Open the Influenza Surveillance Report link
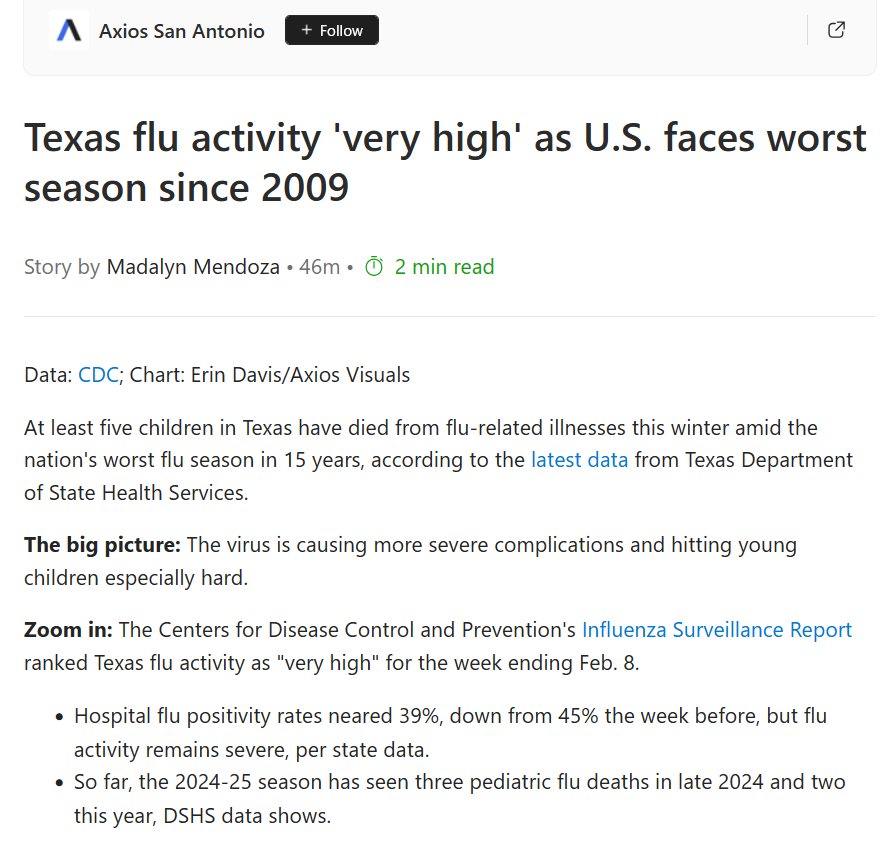This screenshot has height=844, width=888. click(x=716, y=630)
